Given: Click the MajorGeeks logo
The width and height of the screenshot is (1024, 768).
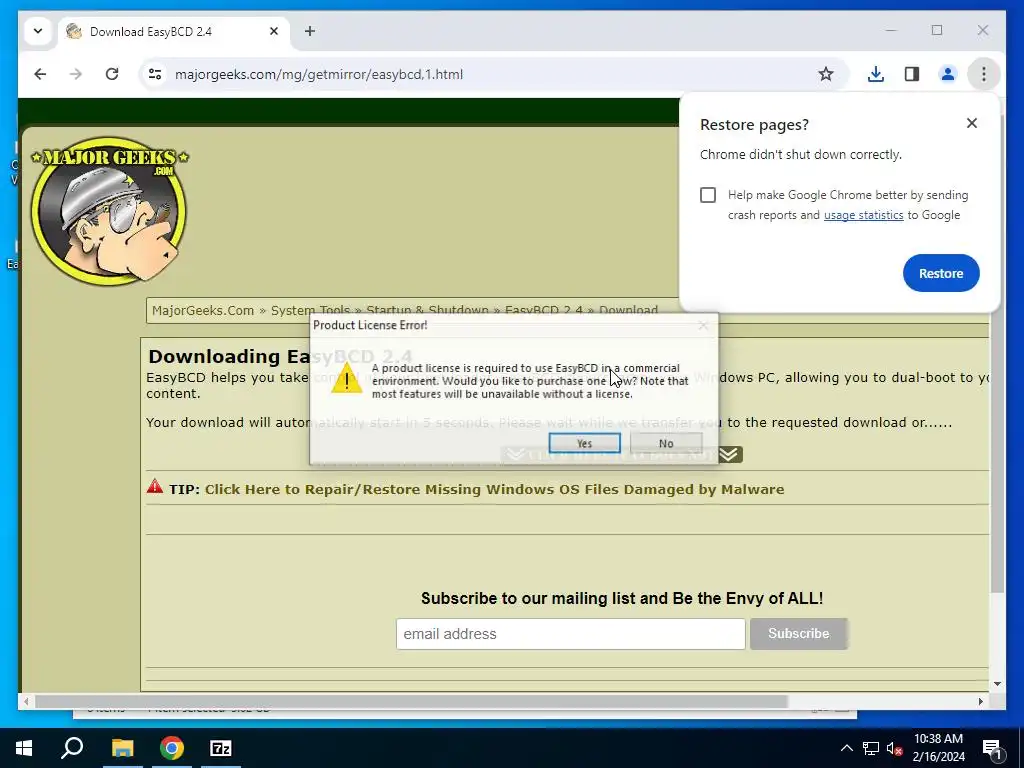Looking at the screenshot, I should coord(109,211).
